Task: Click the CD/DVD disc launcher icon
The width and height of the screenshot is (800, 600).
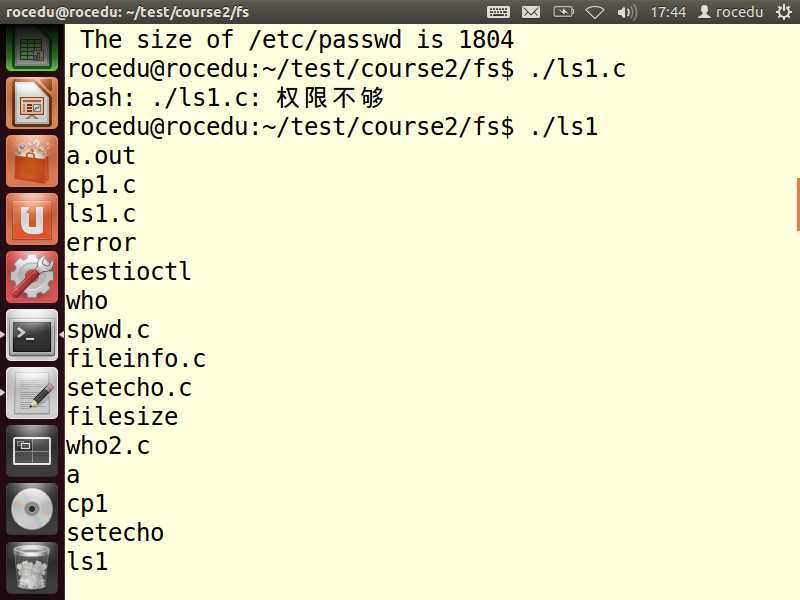Action: (32, 509)
